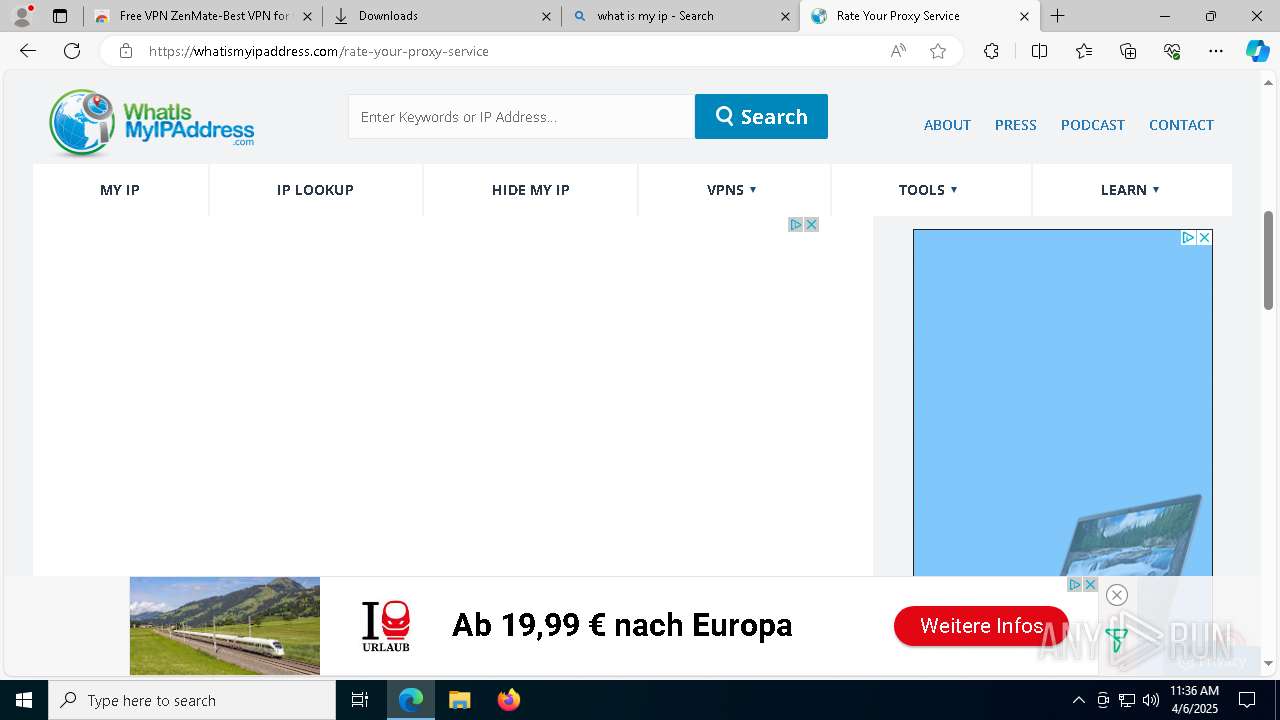View site information padlock icon
The image size is (1280, 720).
[126, 51]
